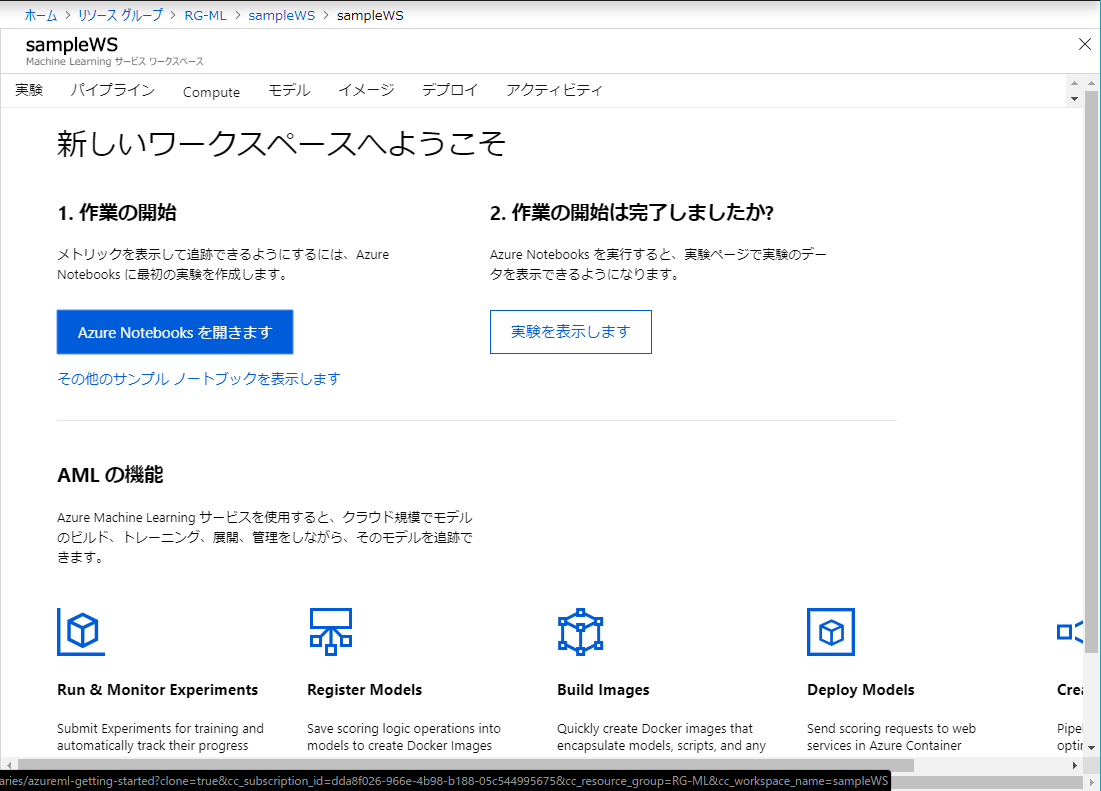Close the sampleWS blade with the X
1101x791 pixels.
(1084, 44)
